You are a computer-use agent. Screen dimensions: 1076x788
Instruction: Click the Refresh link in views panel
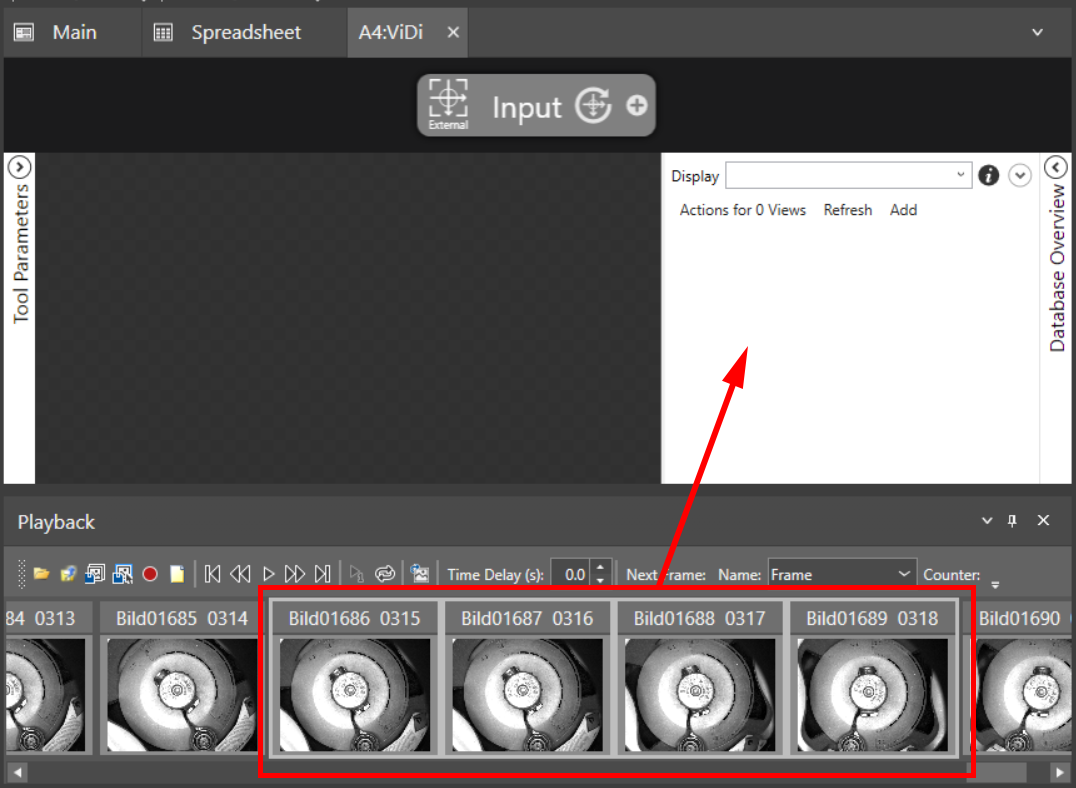847,210
